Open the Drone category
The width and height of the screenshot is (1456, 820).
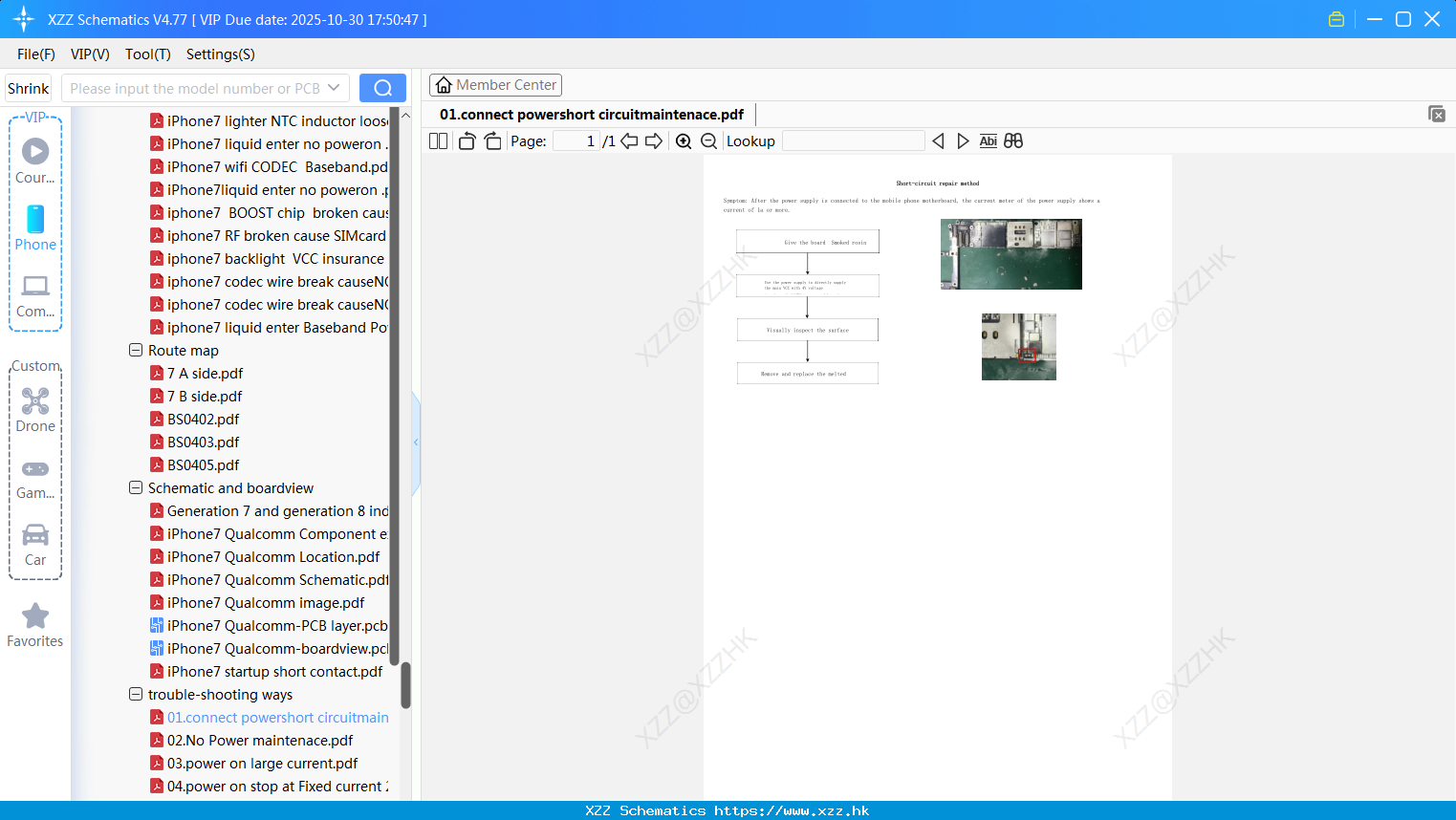tap(35, 410)
